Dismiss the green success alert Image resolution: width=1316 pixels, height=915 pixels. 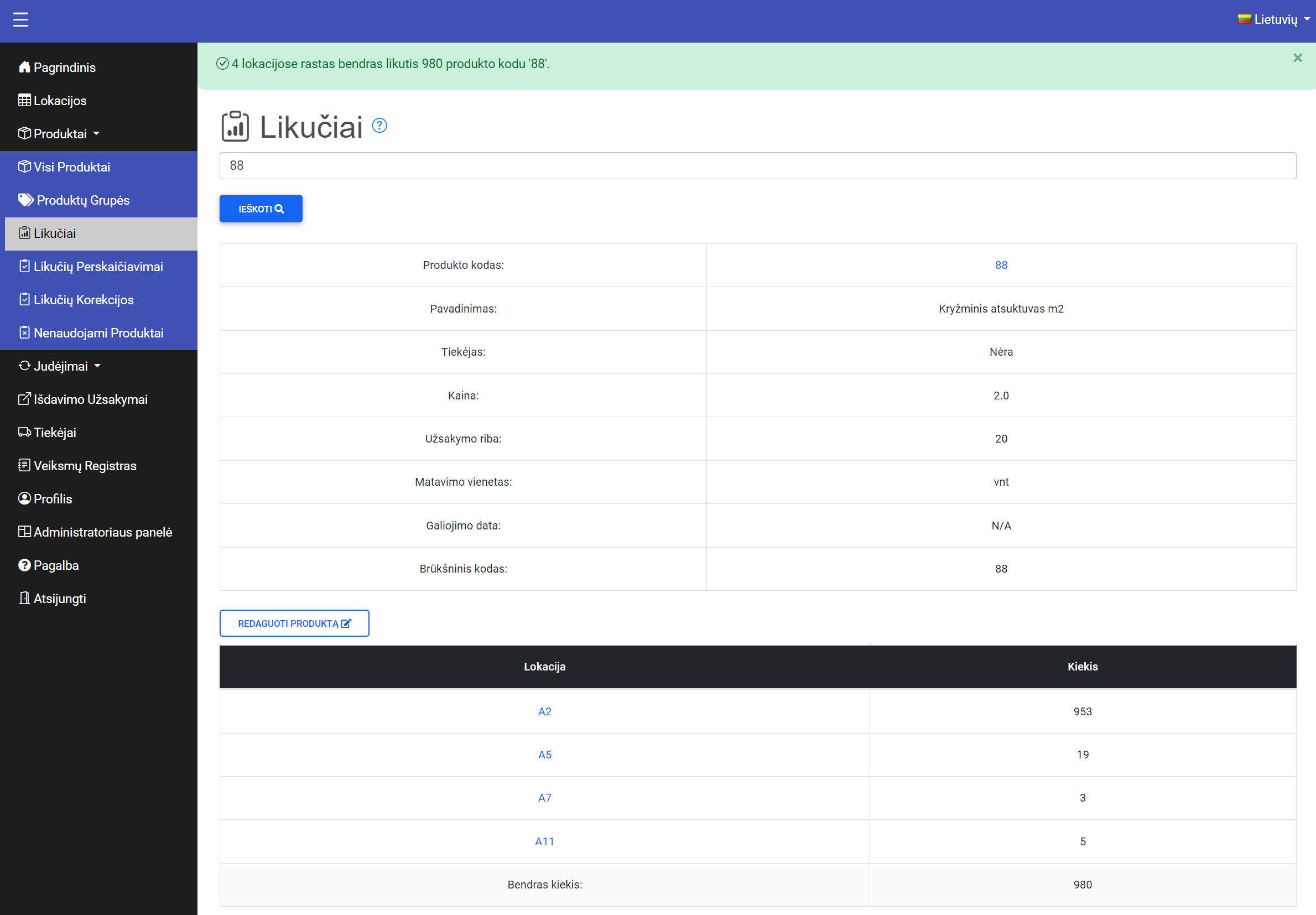(1298, 58)
